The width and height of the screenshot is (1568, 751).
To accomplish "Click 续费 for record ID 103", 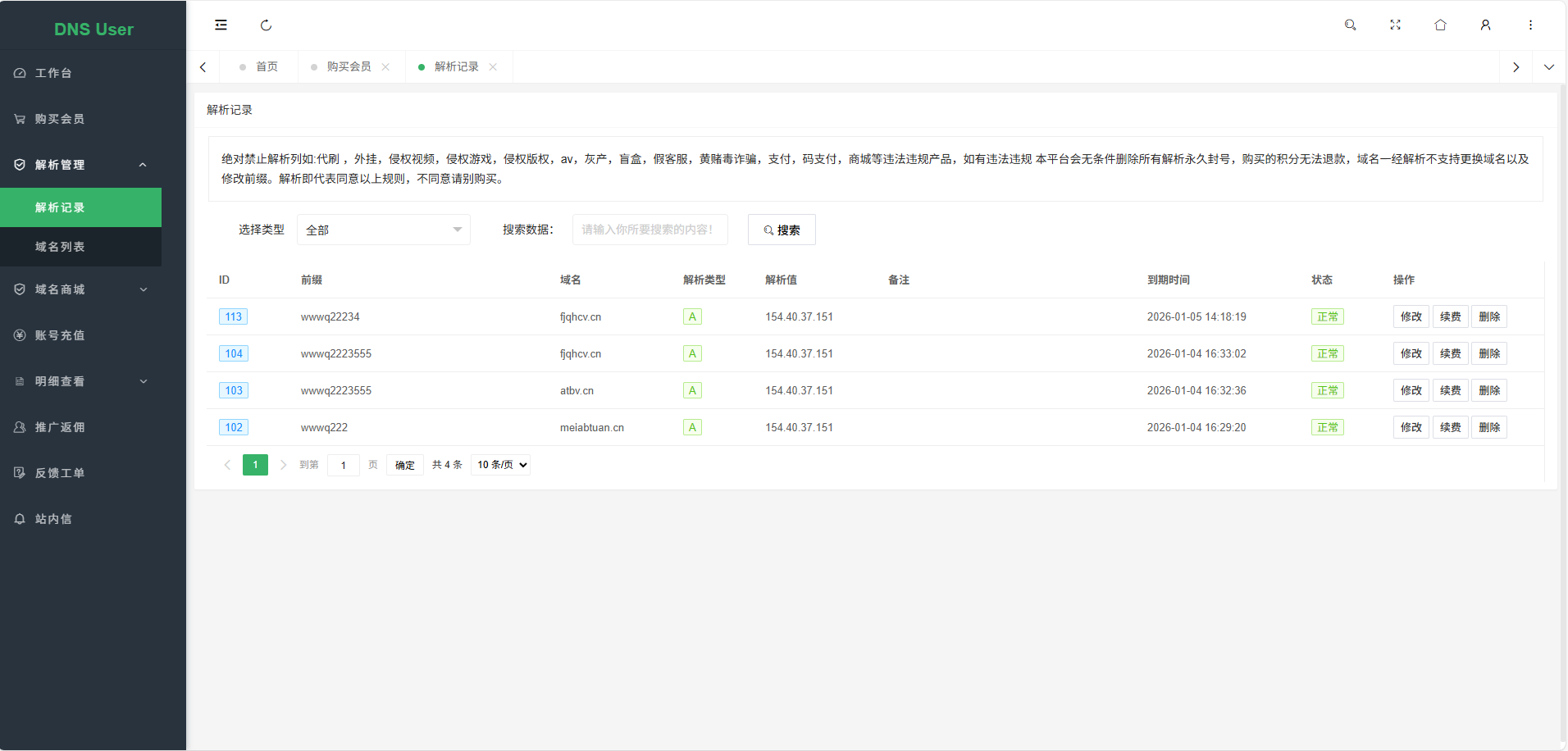I will [1450, 390].
